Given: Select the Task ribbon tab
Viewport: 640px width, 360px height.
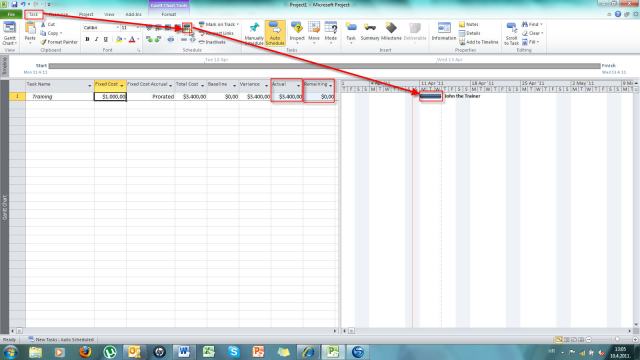Looking at the screenshot, I should click(x=33, y=14).
